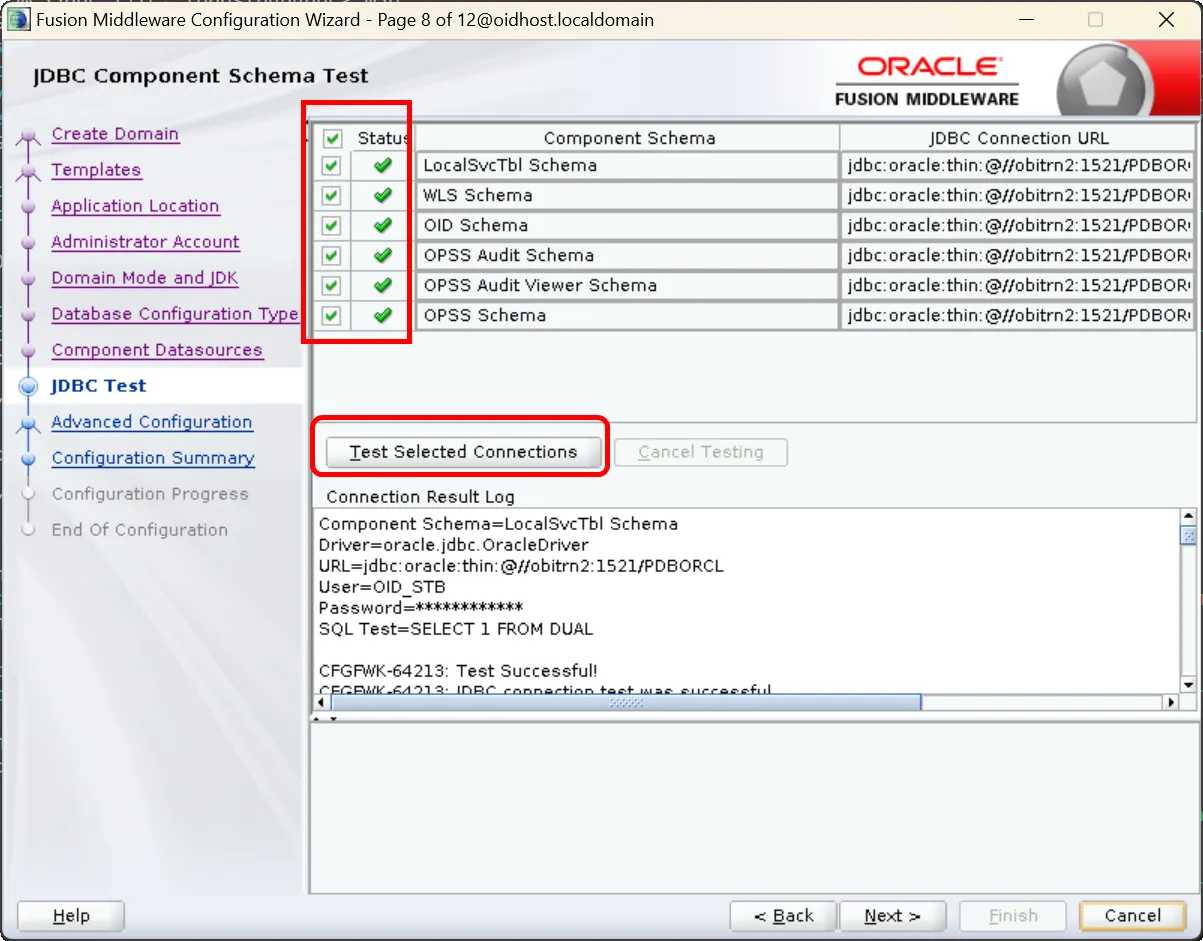Select the WLS Schema cell
This screenshot has height=941, width=1203.
(x=627, y=196)
